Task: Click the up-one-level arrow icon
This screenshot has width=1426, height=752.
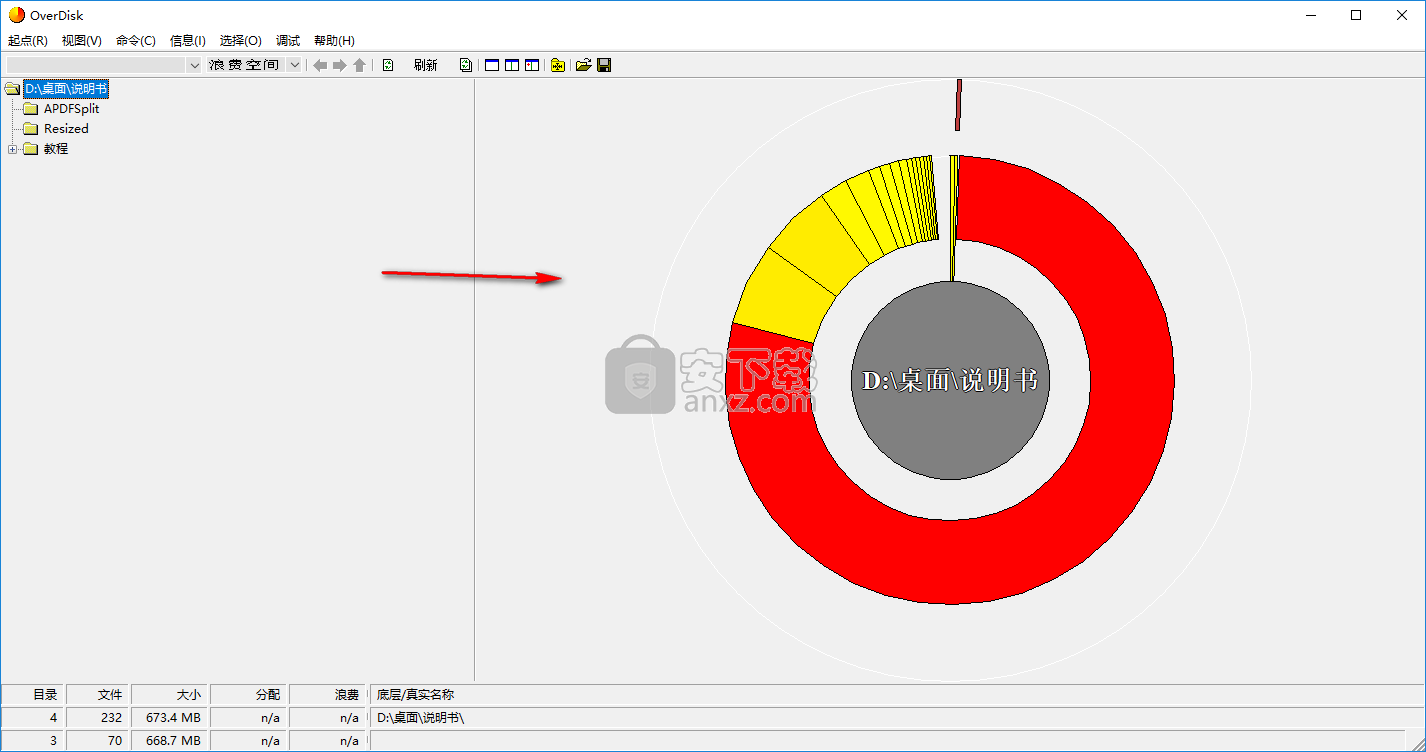Action: pyautogui.click(x=359, y=65)
